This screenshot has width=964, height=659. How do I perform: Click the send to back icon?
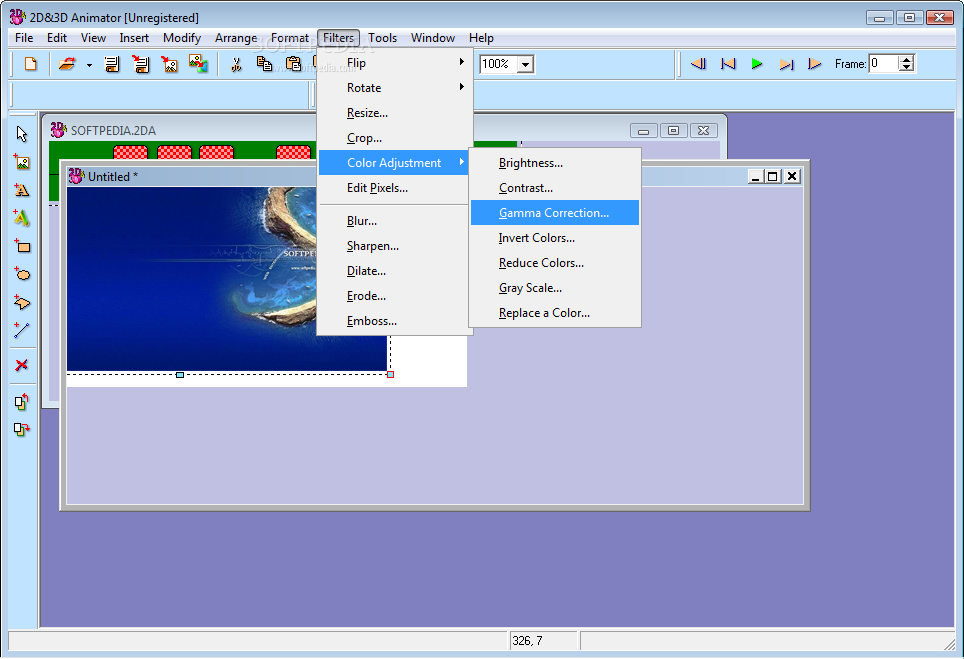[22, 429]
